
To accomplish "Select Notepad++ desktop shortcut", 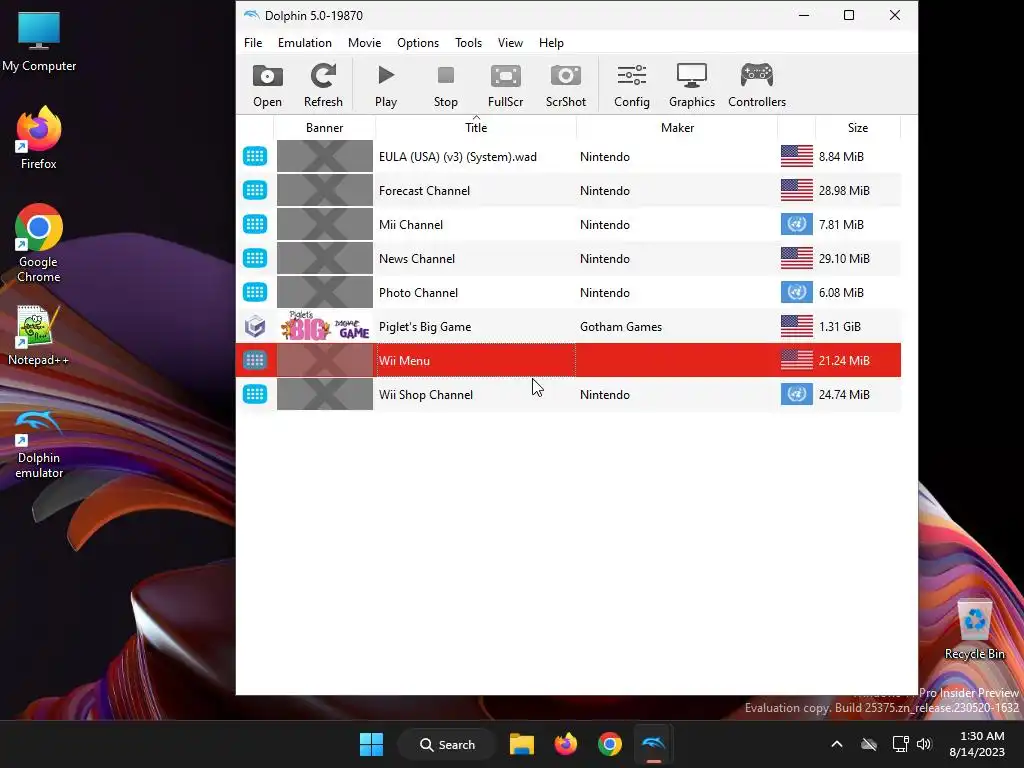I will point(39,336).
